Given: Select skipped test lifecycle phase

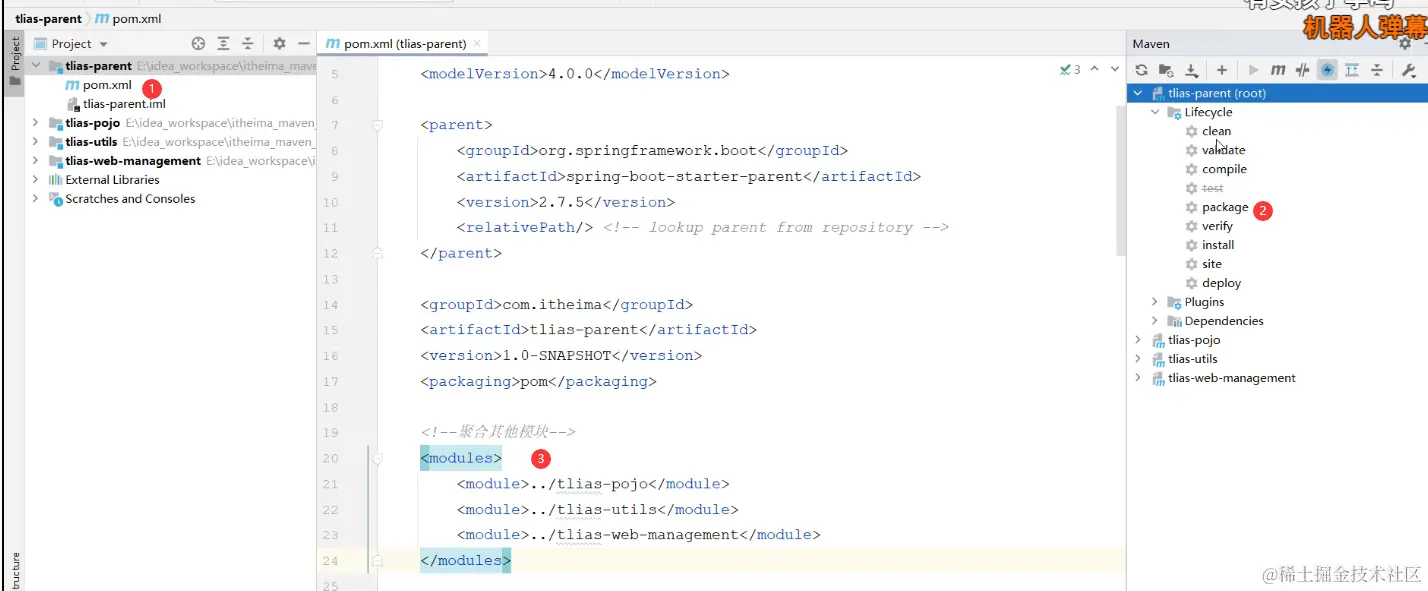Looking at the screenshot, I should (x=1212, y=188).
